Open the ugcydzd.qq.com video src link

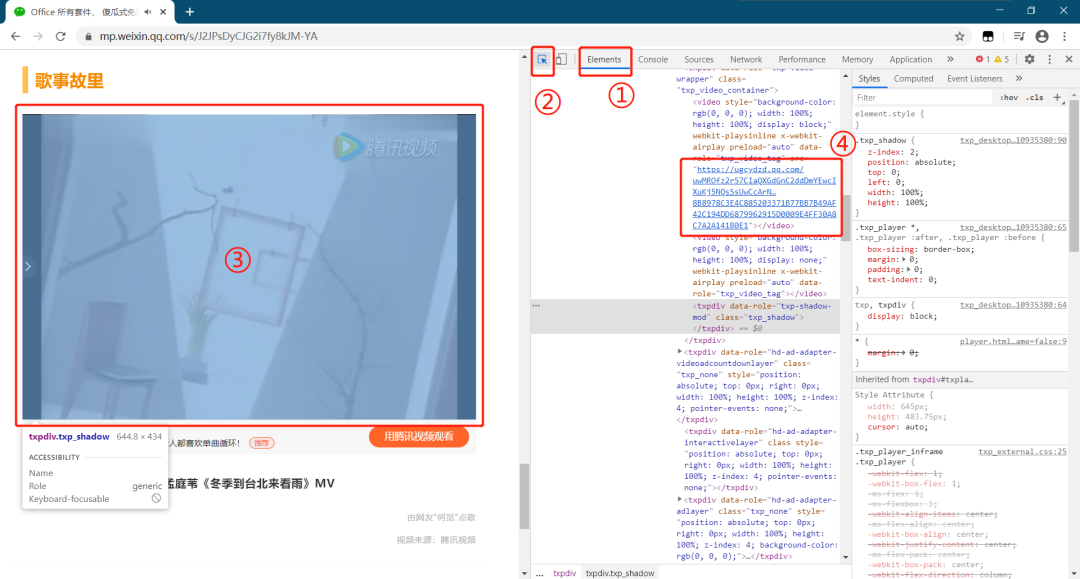tap(764, 197)
